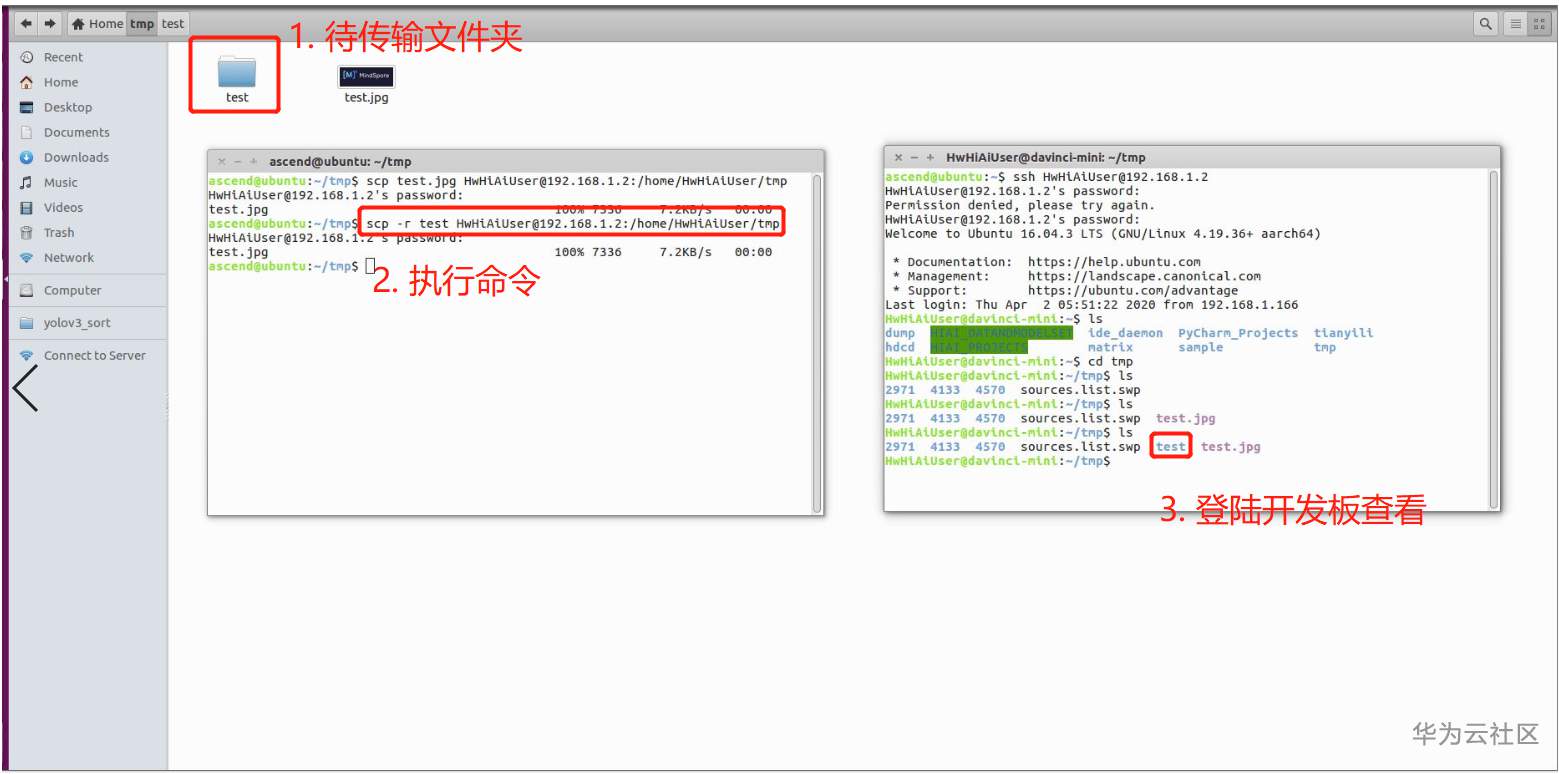The image size is (1559, 774).
Task: Select the tmp path bar segment
Action: tap(142, 23)
